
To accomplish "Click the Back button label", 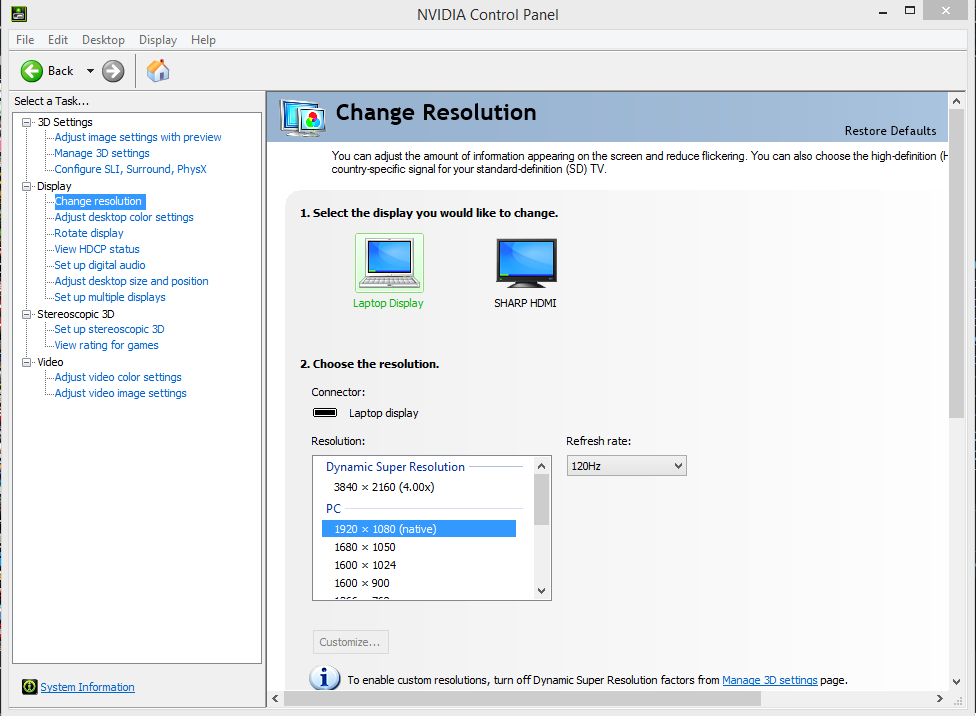I will pos(60,71).
